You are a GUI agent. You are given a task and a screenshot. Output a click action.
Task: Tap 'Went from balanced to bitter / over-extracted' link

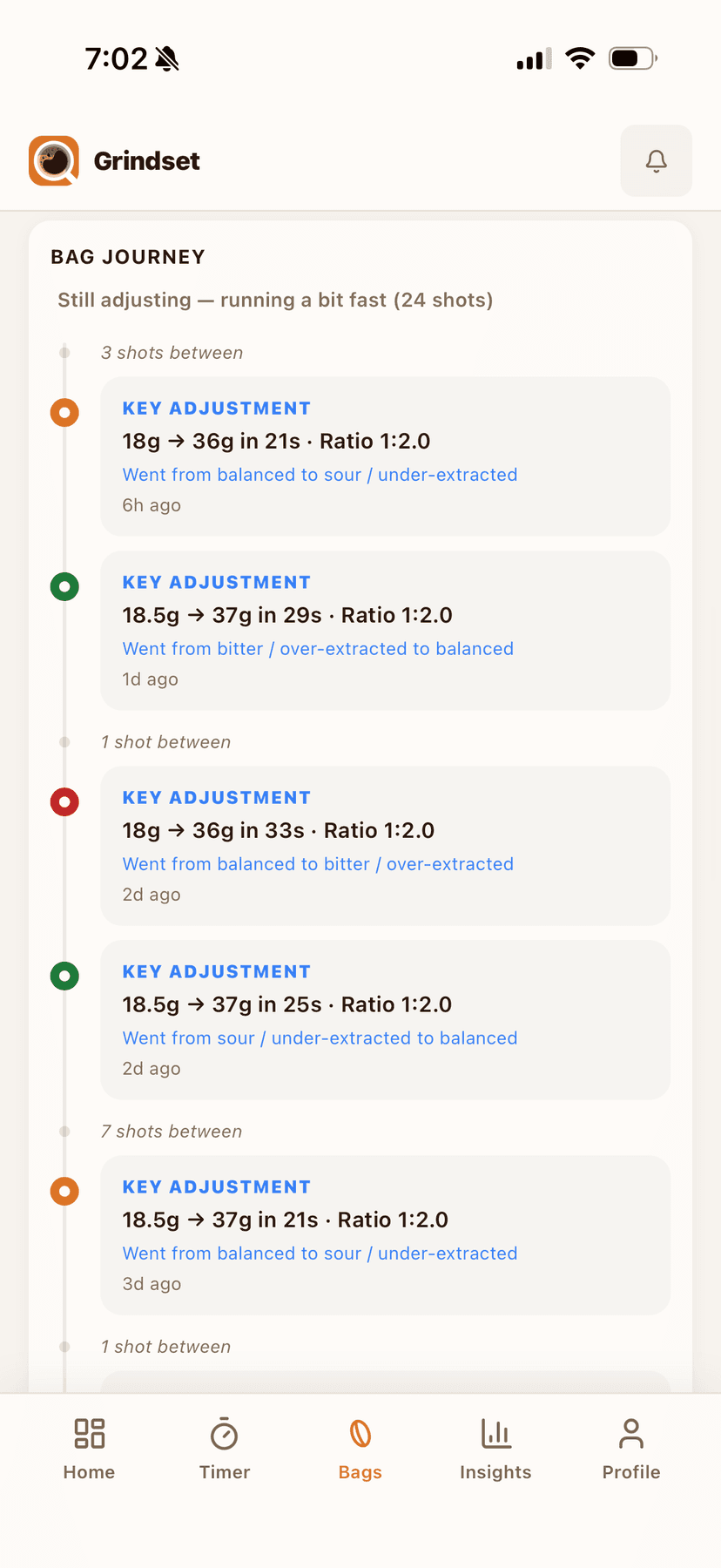(x=318, y=864)
